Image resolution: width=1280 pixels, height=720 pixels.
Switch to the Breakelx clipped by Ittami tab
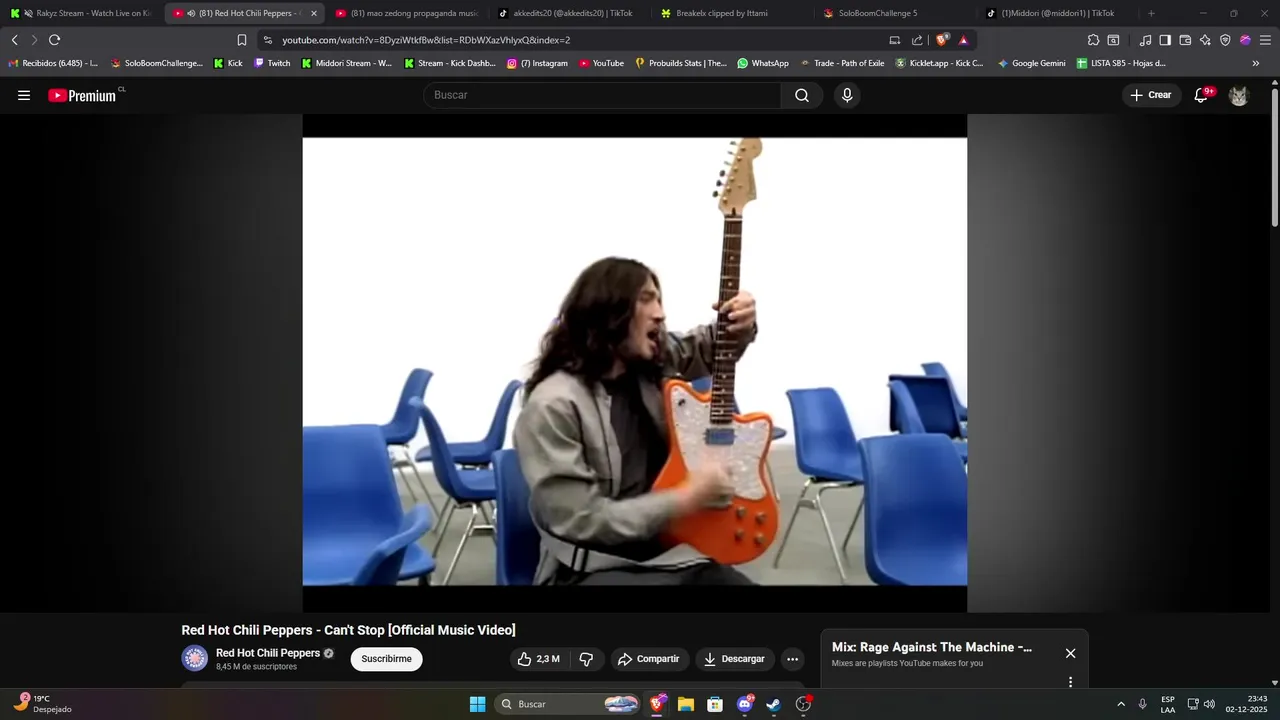point(733,13)
